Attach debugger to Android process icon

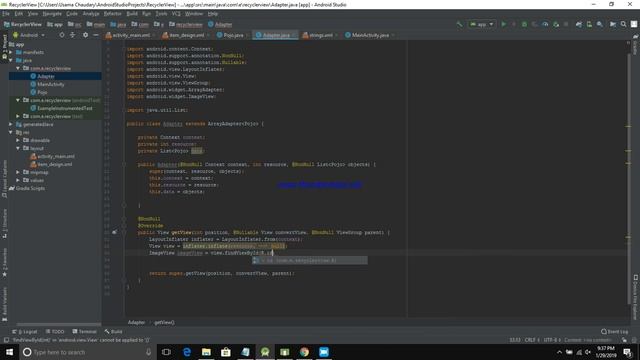point(556,24)
